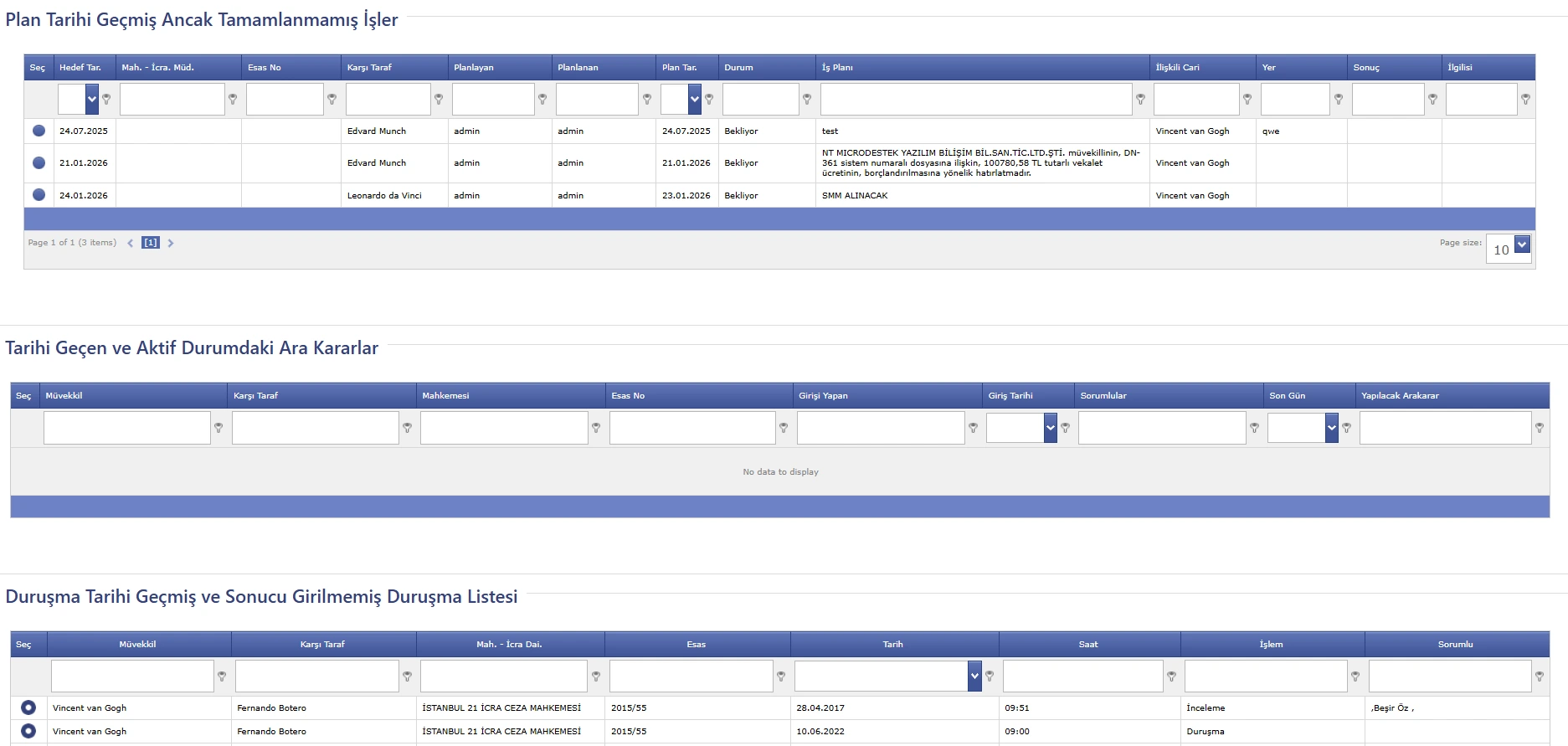Open the Hedef Tar. date filter dropdown
This screenshot has width=1568, height=746.
(92, 99)
